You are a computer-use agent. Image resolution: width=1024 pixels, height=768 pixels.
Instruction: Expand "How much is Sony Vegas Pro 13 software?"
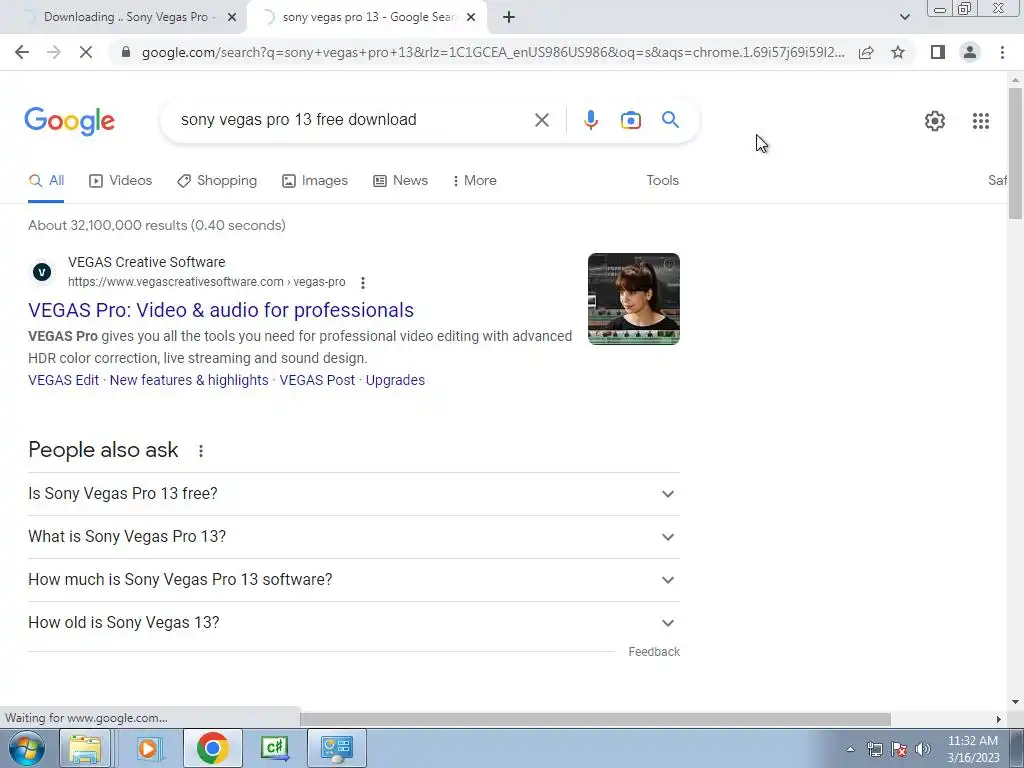click(353, 580)
